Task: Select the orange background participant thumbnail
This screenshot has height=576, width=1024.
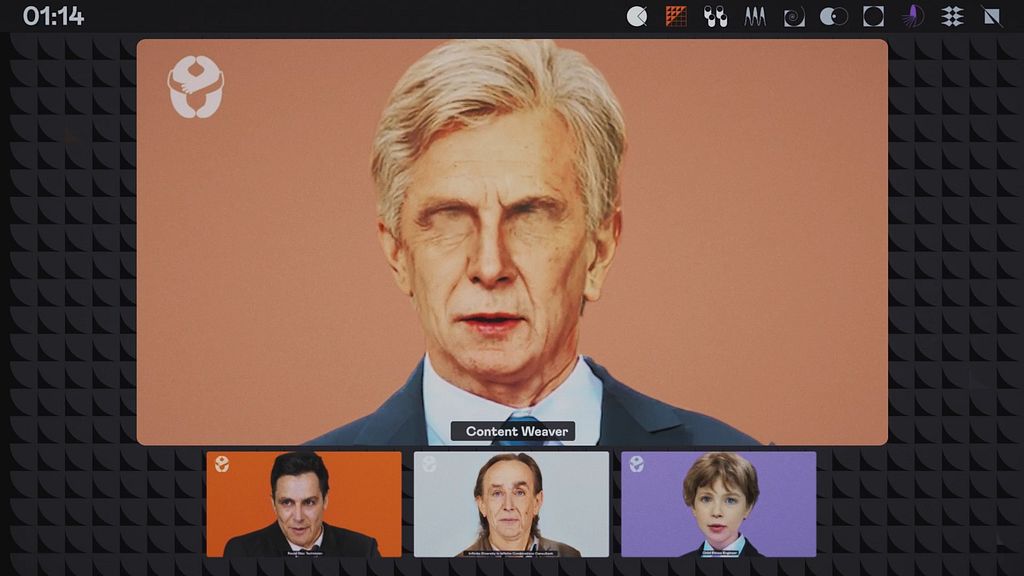Action: click(x=304, y=504)
